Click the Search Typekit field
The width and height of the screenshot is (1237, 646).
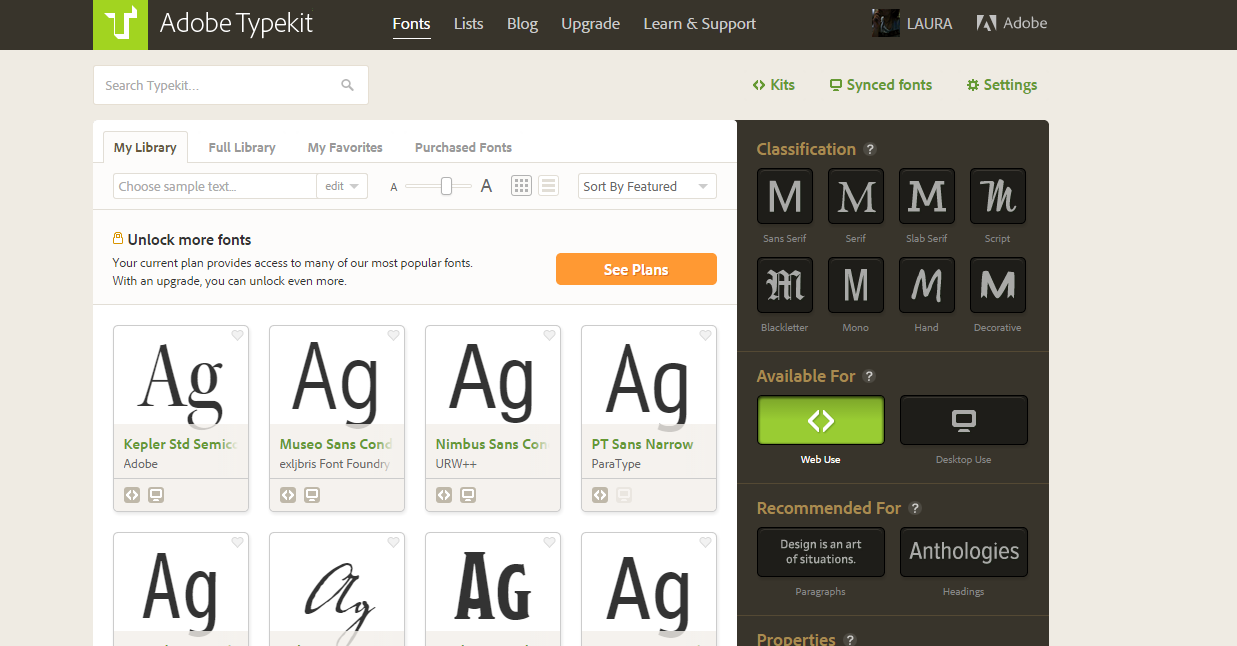pyautogui.click(x=231, y=85)
